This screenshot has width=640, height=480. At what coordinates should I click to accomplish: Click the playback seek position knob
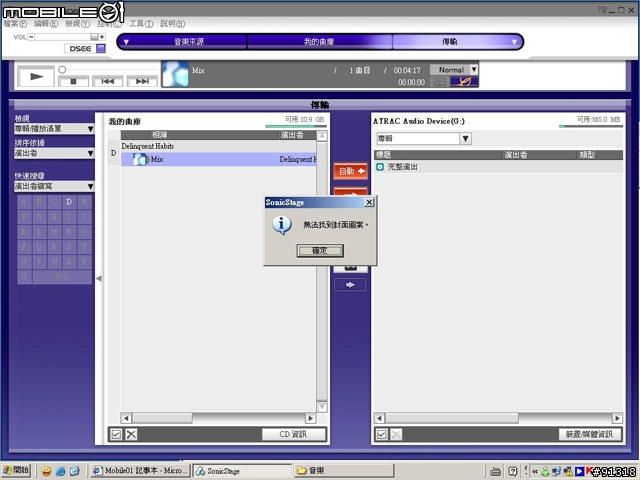coord(62,70)
